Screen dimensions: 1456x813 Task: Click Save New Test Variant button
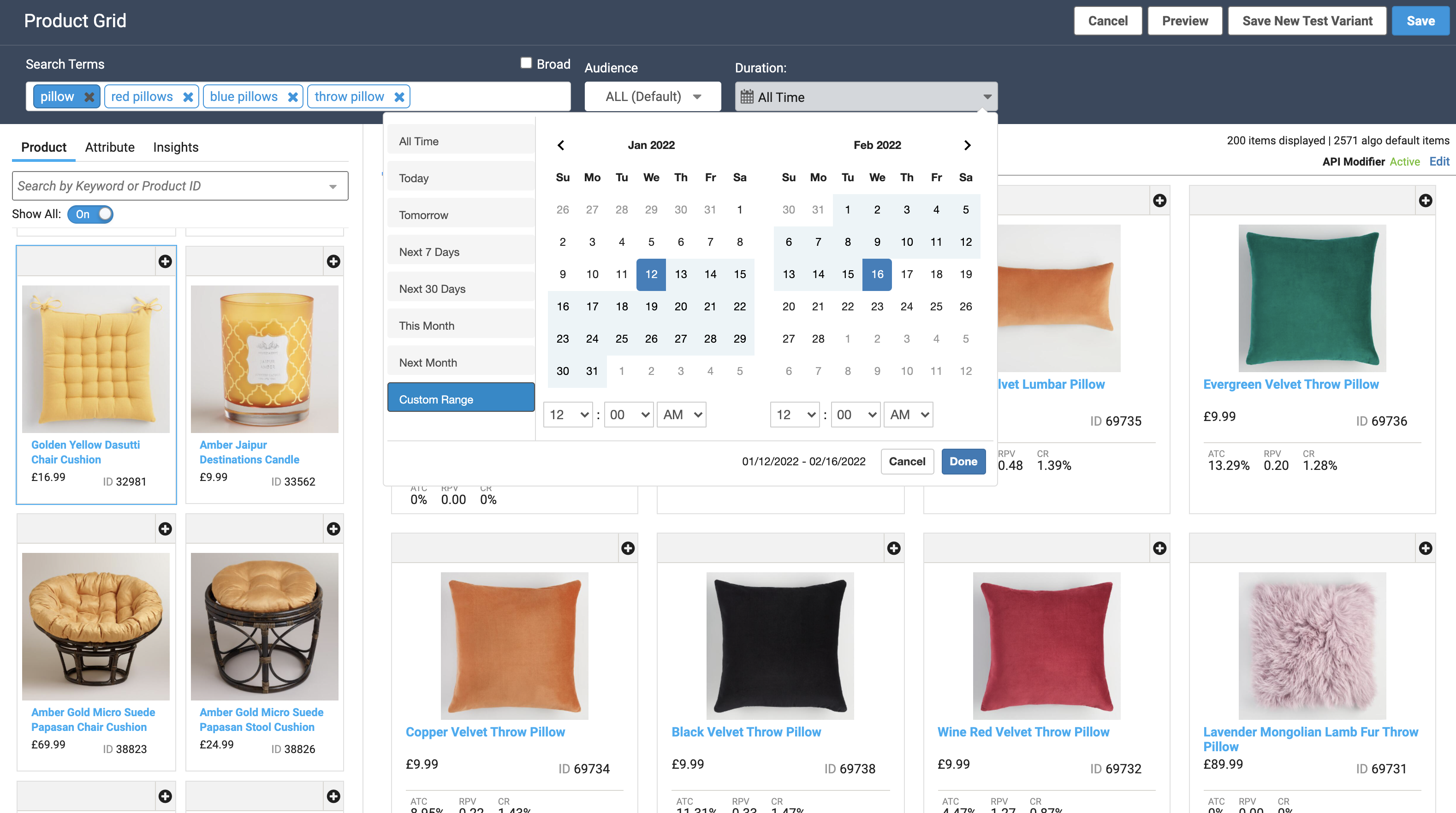(1307, 21)
